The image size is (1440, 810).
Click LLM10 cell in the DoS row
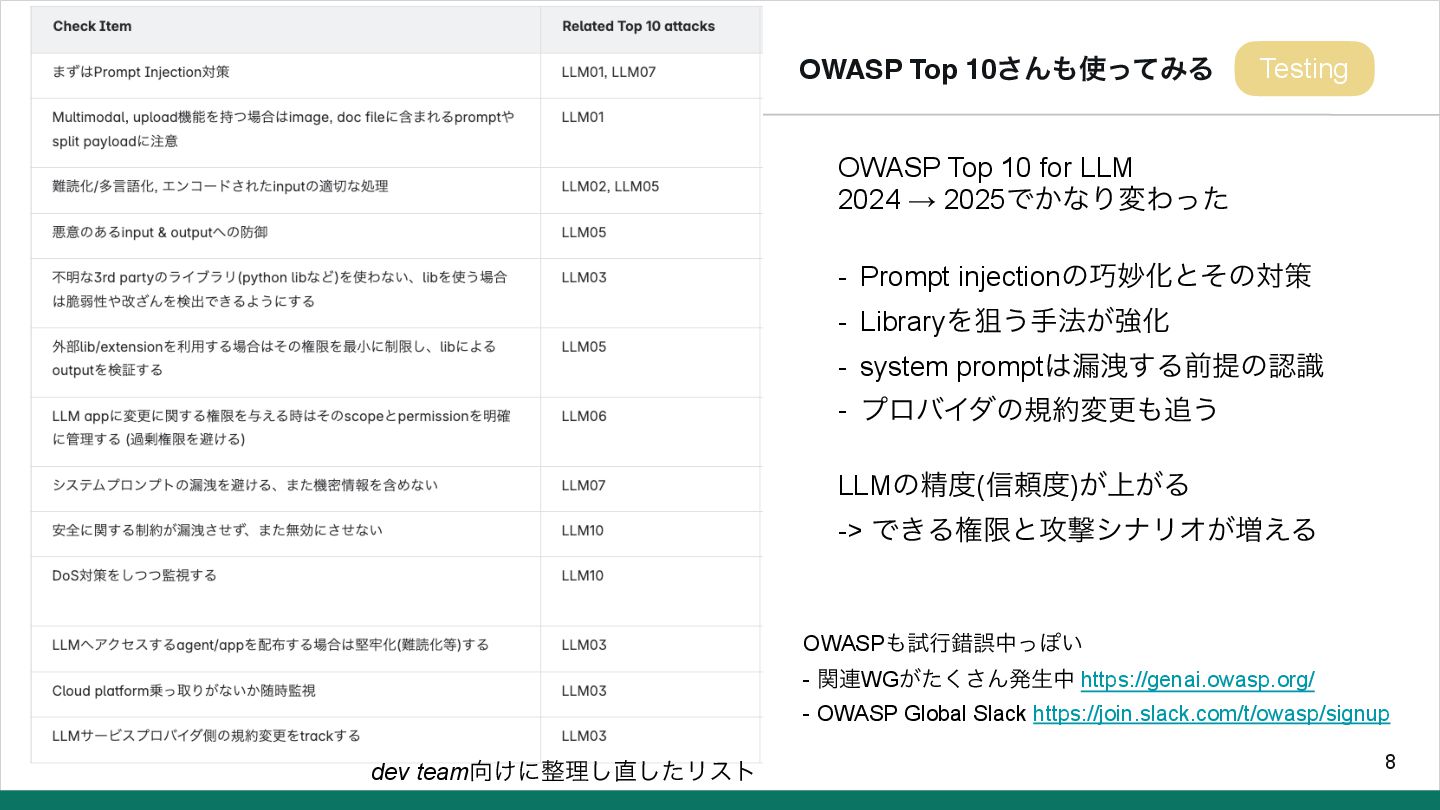(583, 575)
